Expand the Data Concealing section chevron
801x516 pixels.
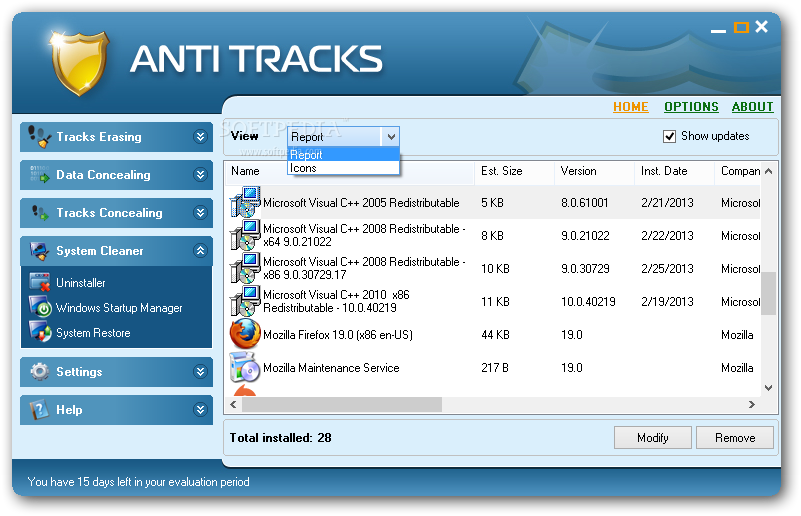200,175
